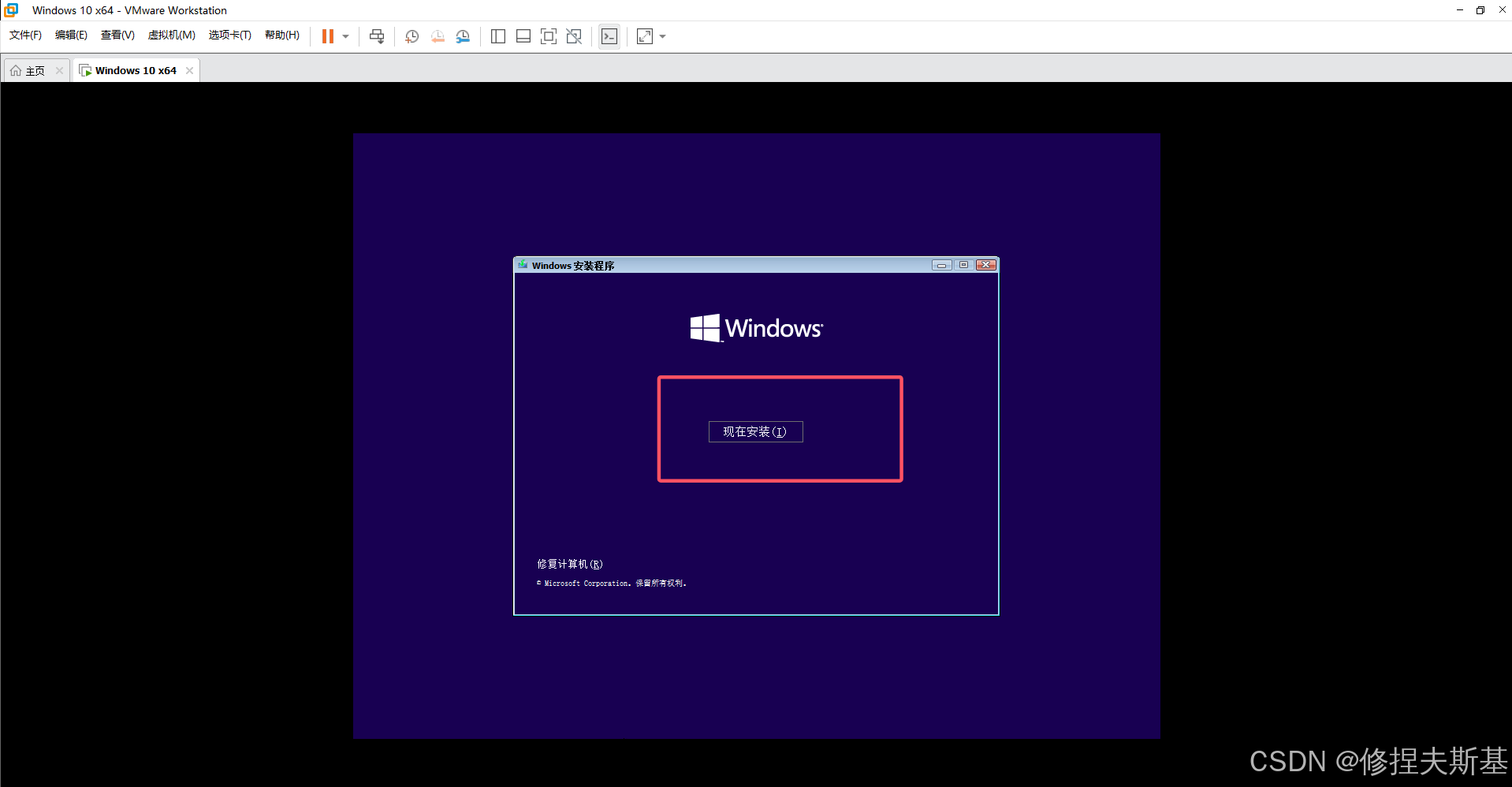Open the power options dropdown arrow beside pause
The width and height of the screenshot is (1512, 787).
345,36
